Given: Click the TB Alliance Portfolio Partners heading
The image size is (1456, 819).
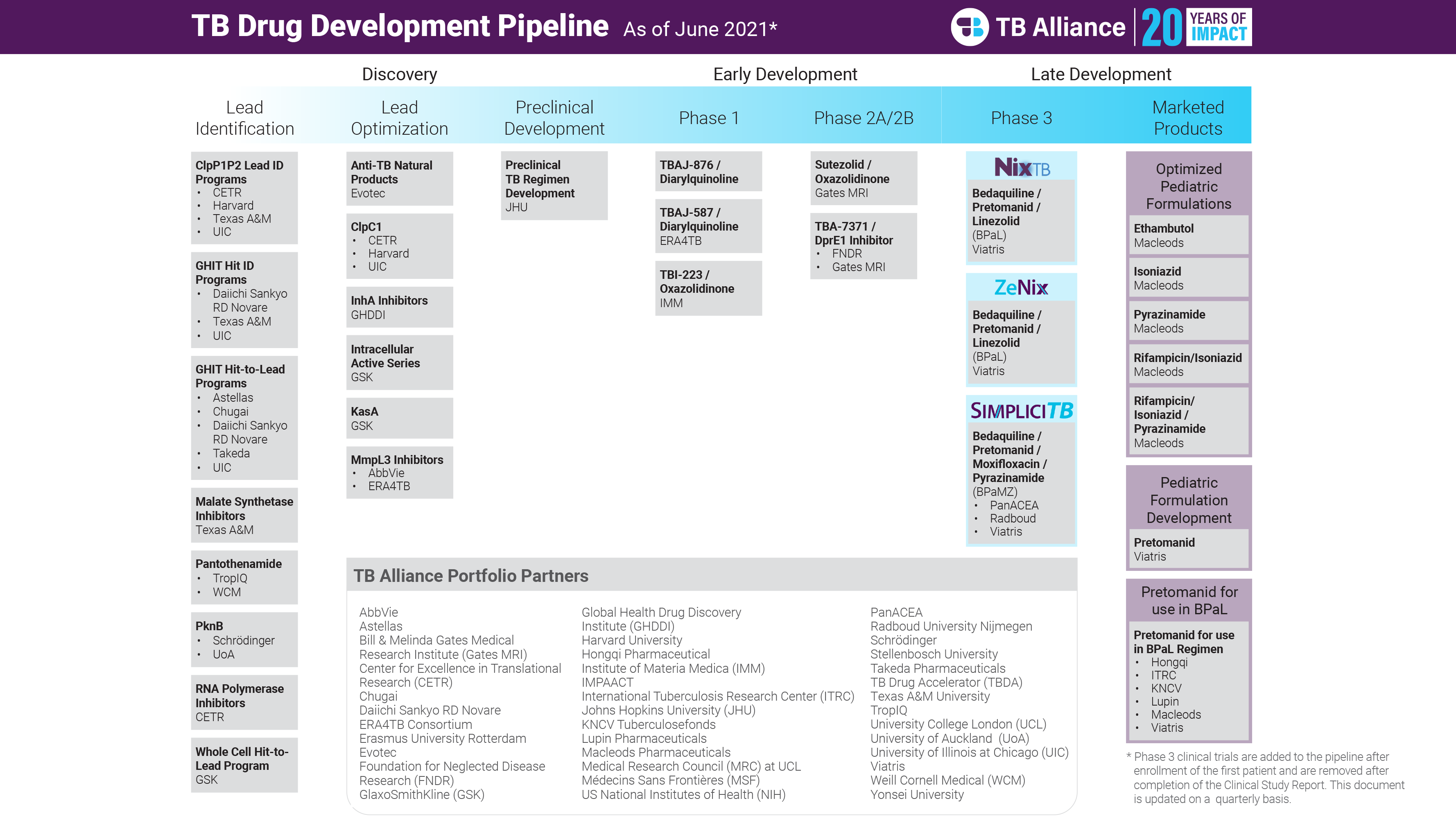Looking at the screenshot, I should [471, 575].
